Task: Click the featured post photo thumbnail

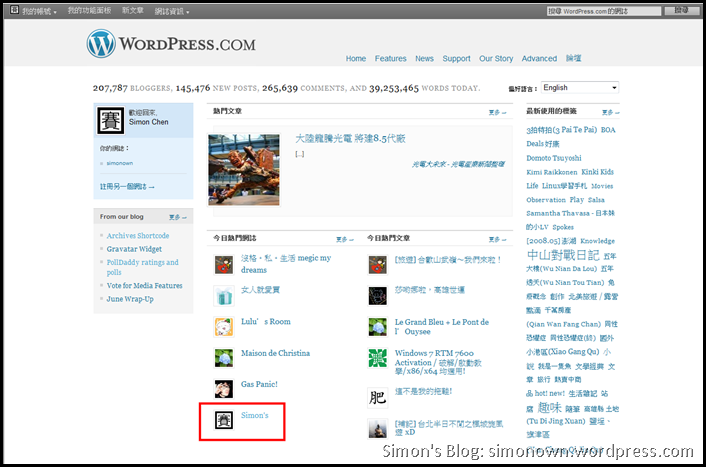Action: (x=244, y=169)
